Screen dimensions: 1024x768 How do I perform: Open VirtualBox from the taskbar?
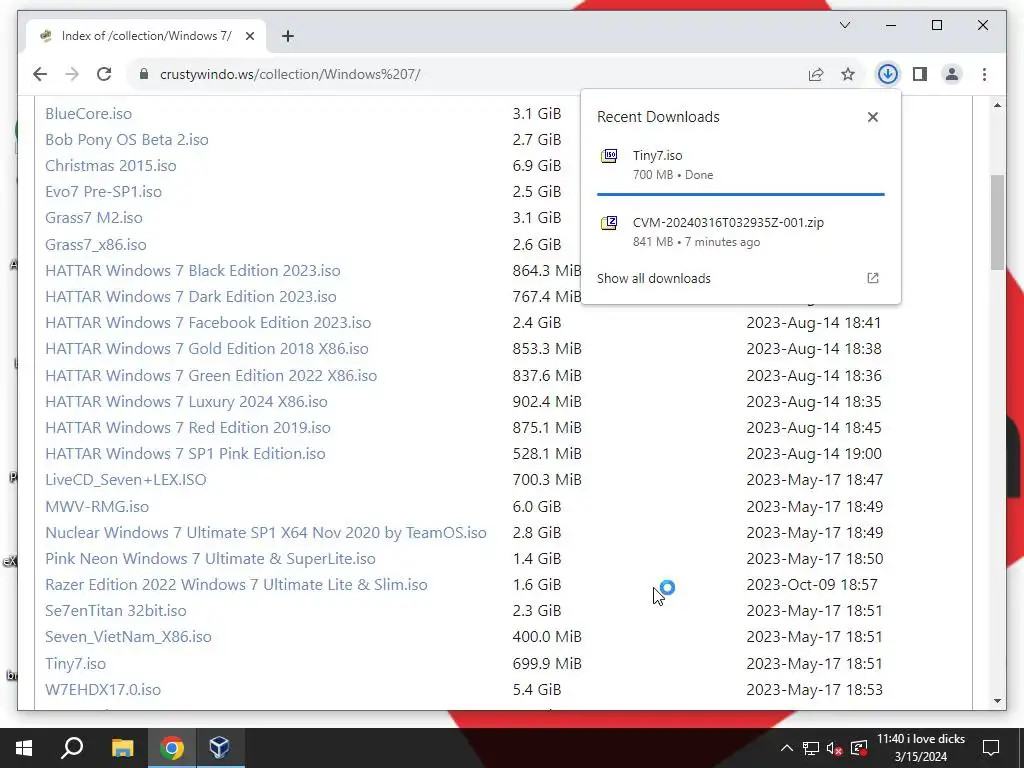tap(219, 748)
